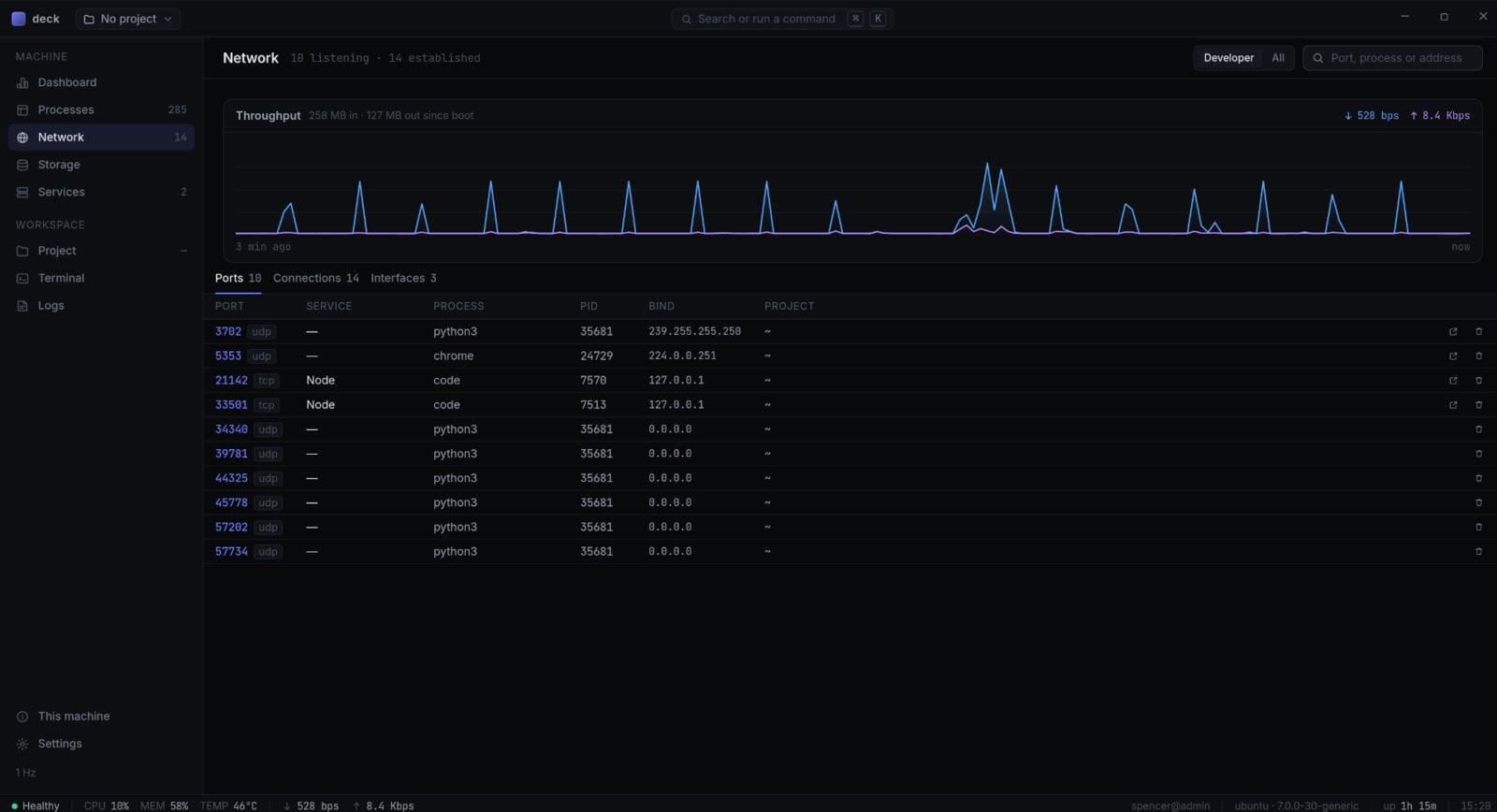Click the download rate 528 bps in Throughput header
1497x812 pixels.
pyautogui.click(x=1372, y=116)
